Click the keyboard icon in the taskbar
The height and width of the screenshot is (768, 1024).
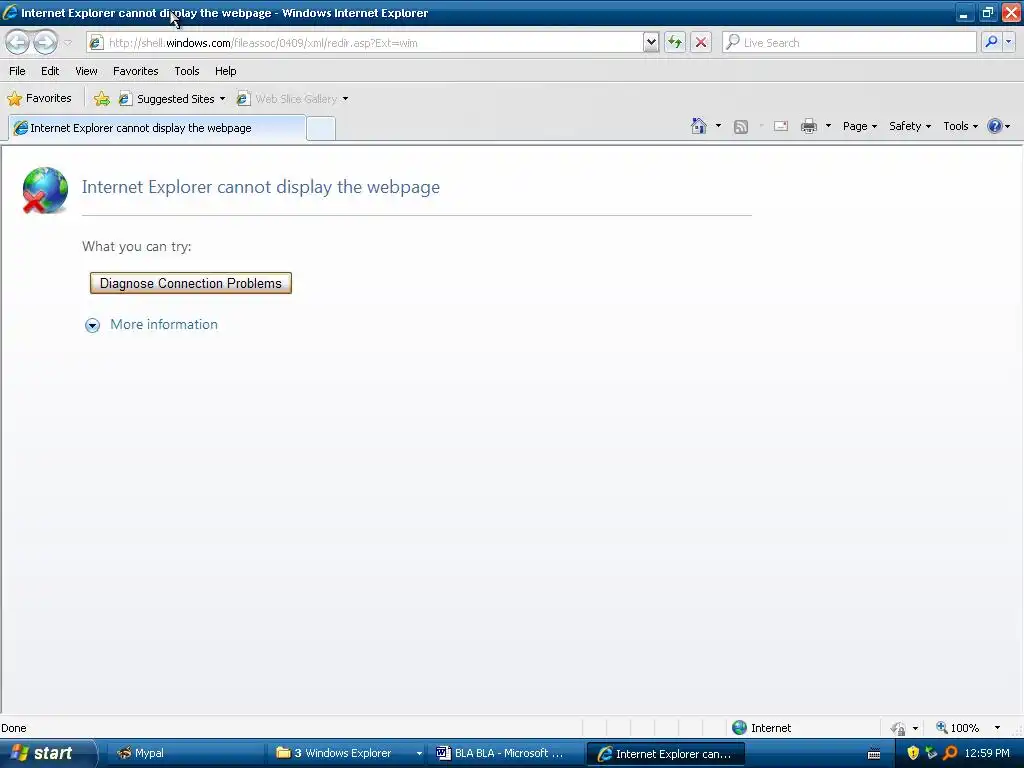point(874,754)
